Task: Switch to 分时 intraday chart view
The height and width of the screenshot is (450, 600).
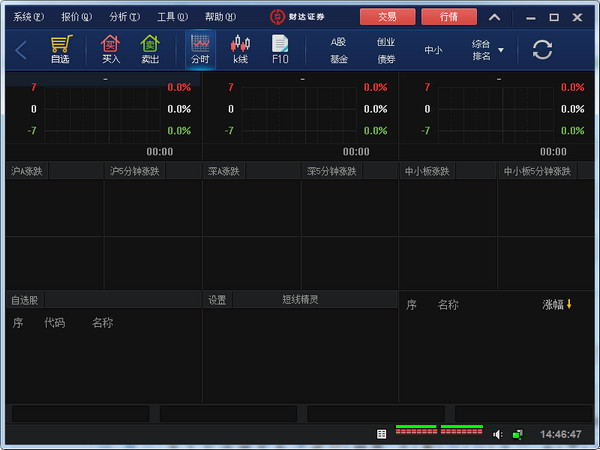Action: tap(200, 50)
